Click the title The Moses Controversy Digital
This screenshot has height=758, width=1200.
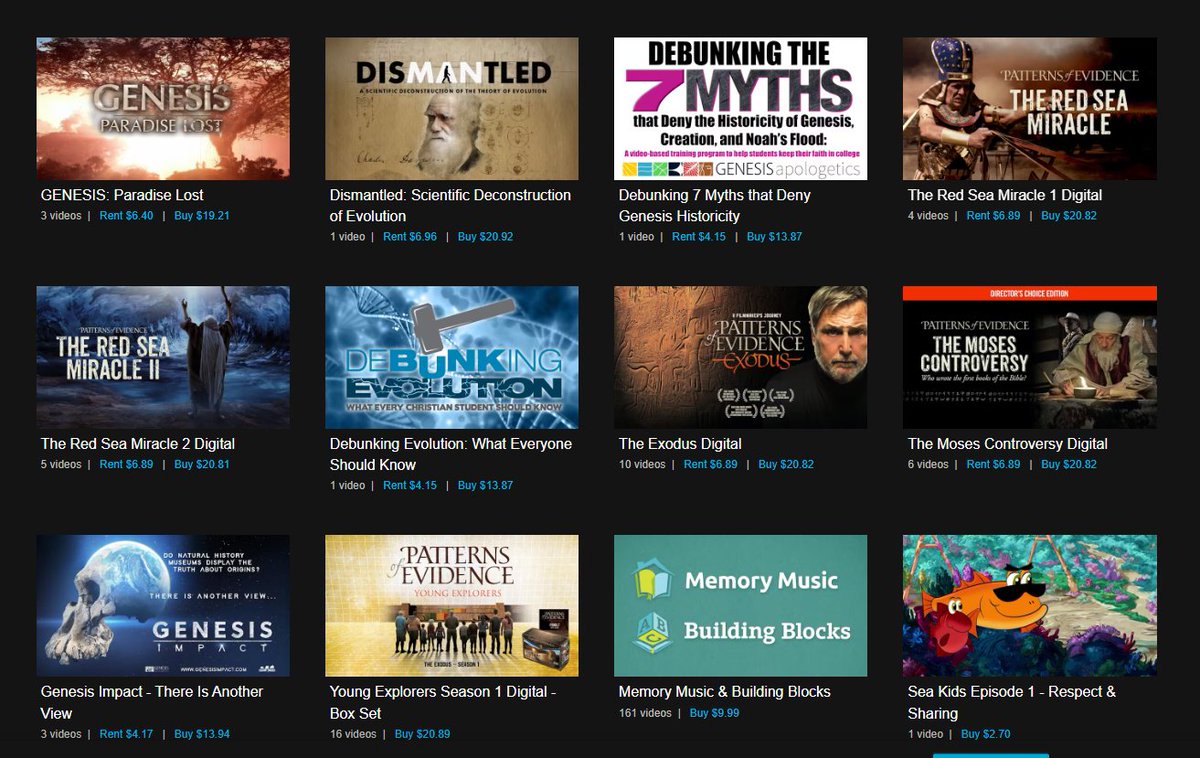tap(1008, 444)
